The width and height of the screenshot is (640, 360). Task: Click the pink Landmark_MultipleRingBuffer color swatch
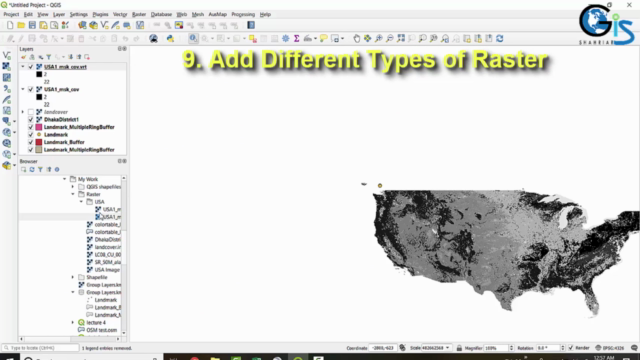click(39, 127)
